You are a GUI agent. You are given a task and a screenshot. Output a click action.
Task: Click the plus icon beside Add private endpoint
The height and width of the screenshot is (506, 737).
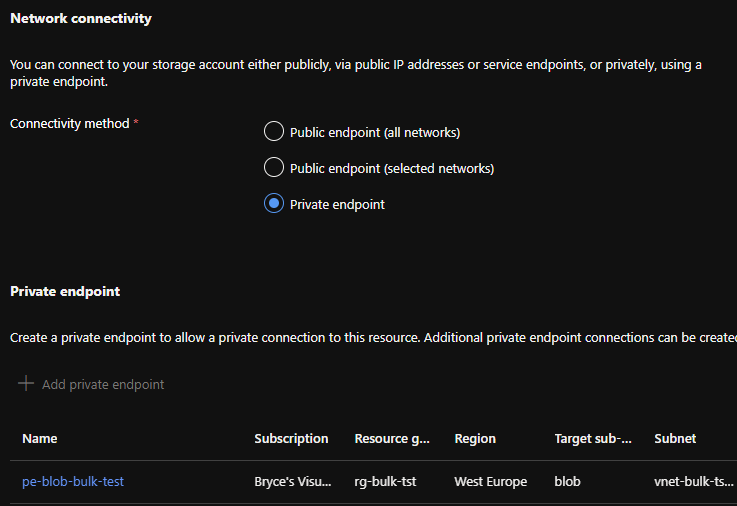pyautogui.click(x=26, y=384)
